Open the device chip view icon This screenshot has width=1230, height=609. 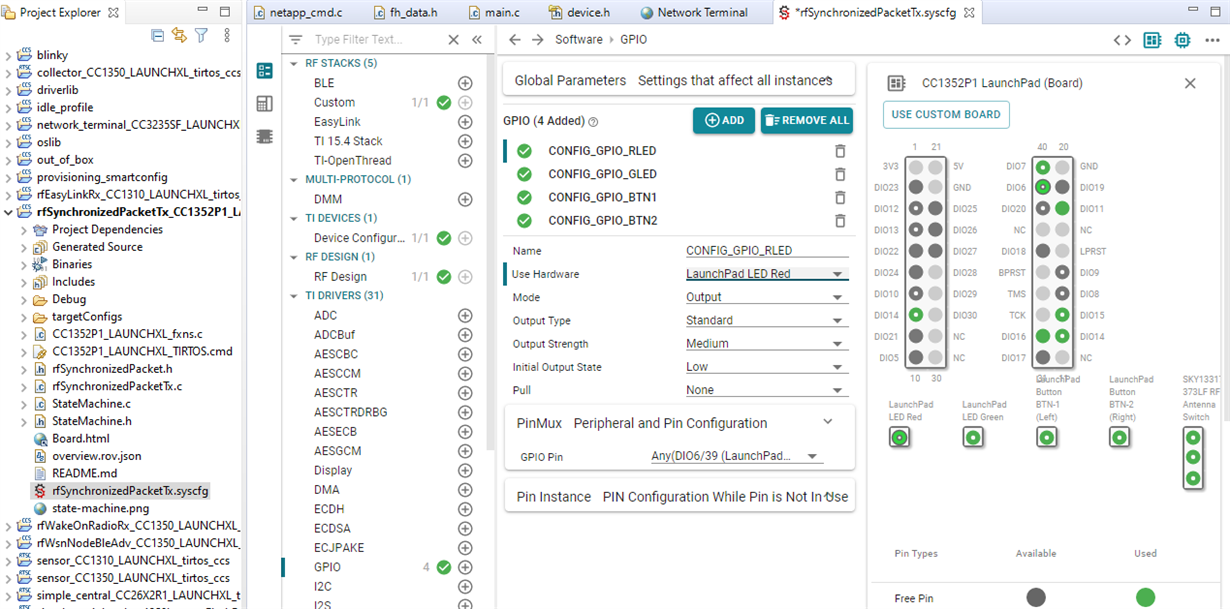point(1183,40)
